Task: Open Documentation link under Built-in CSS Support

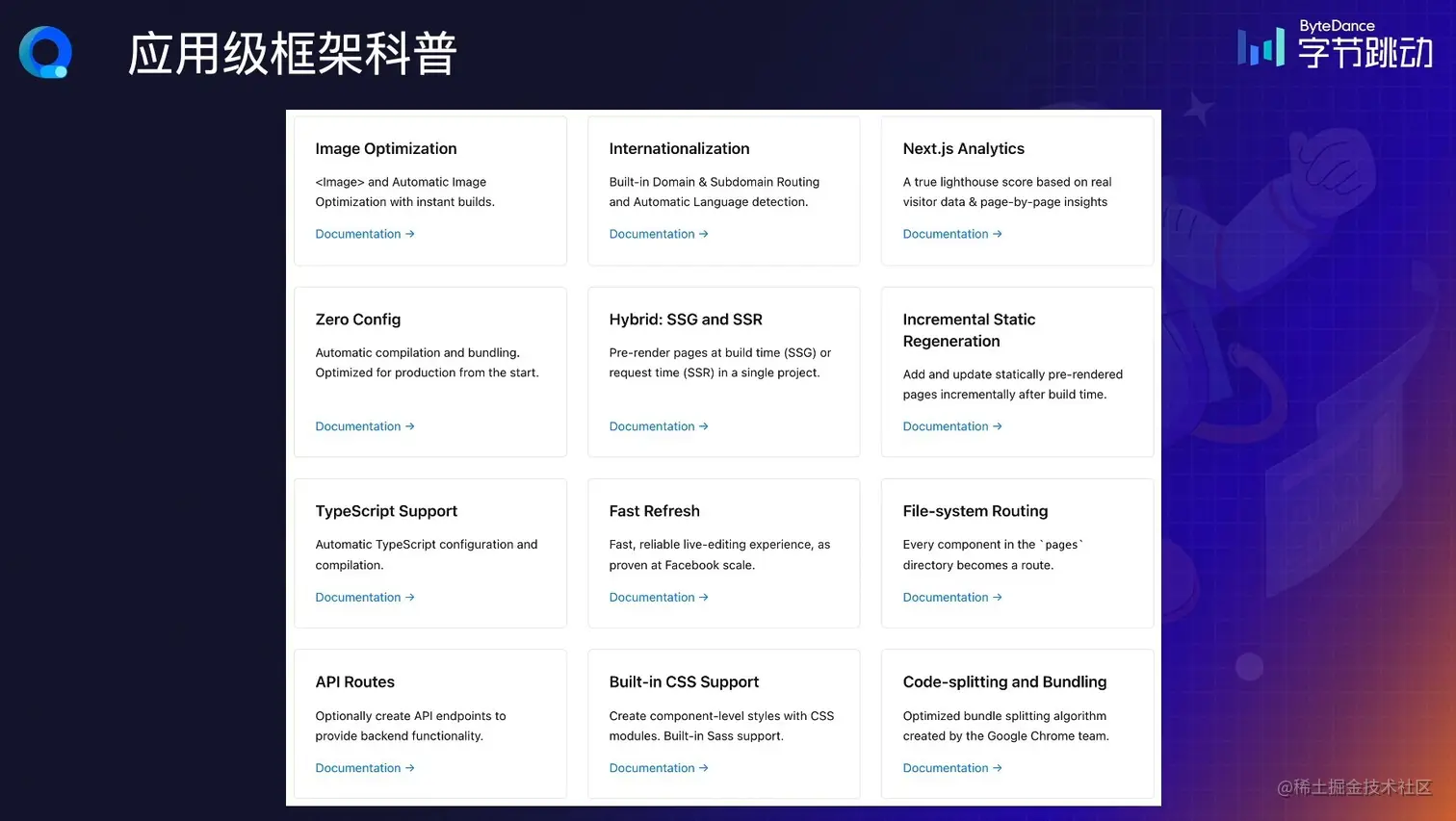Action: (659, 768)
